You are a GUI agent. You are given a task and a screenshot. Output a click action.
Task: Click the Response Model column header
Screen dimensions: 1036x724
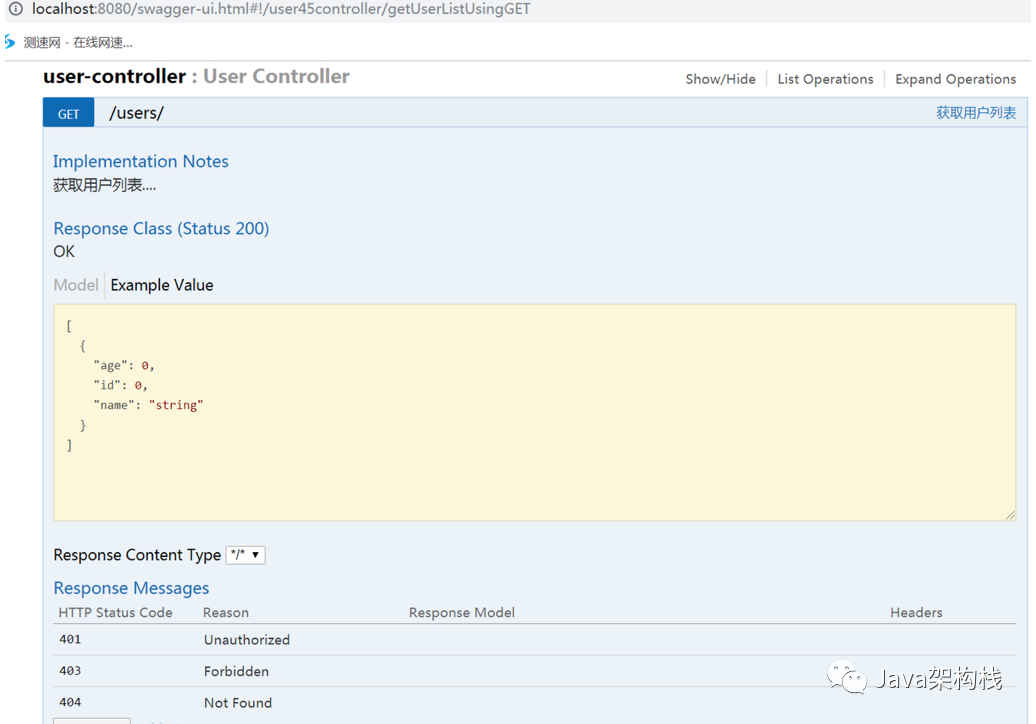point(462,612)
